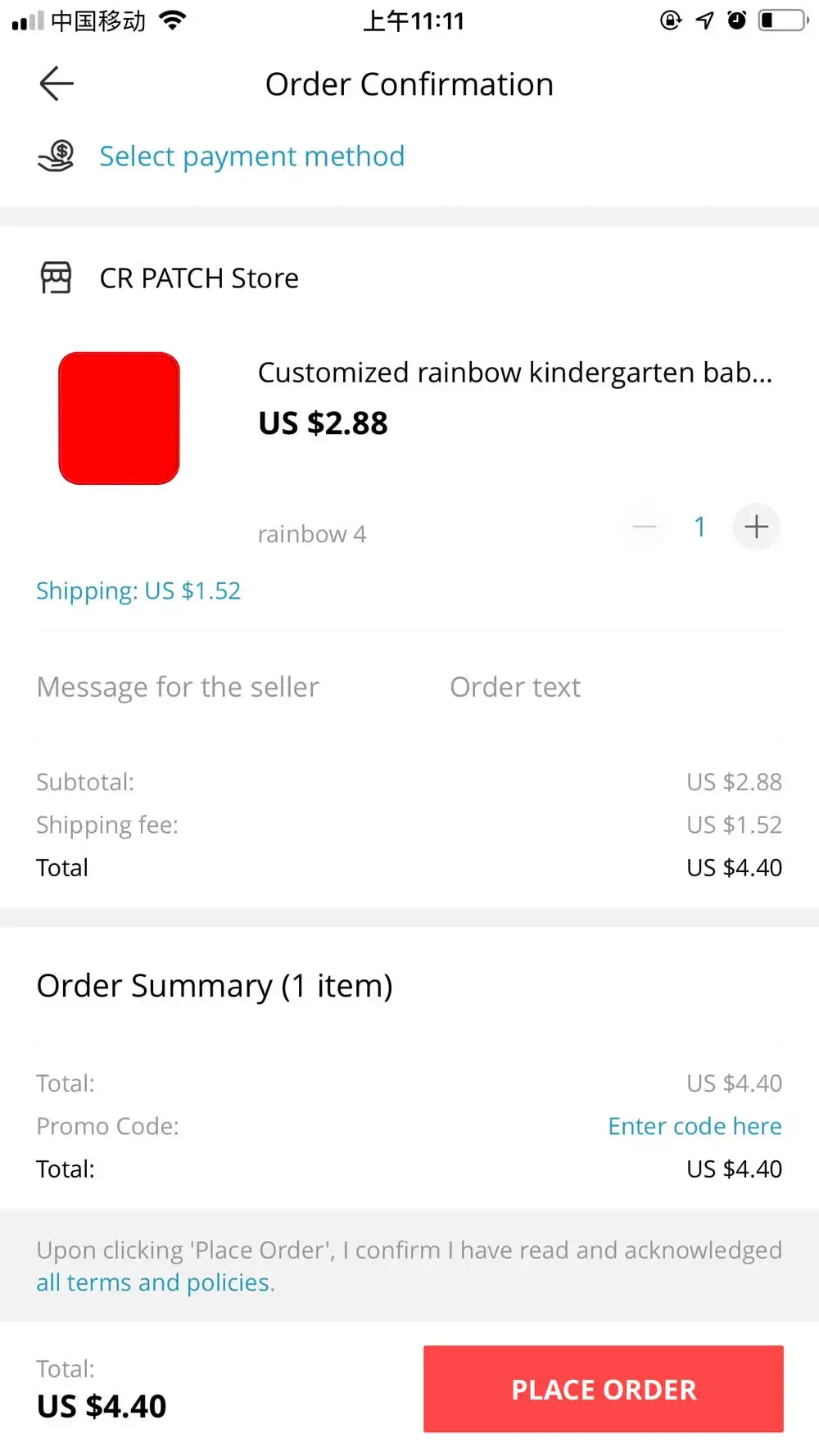Tap the red product thumbnail
Screen dimensions: 819x1456
[x=120, y=418]
